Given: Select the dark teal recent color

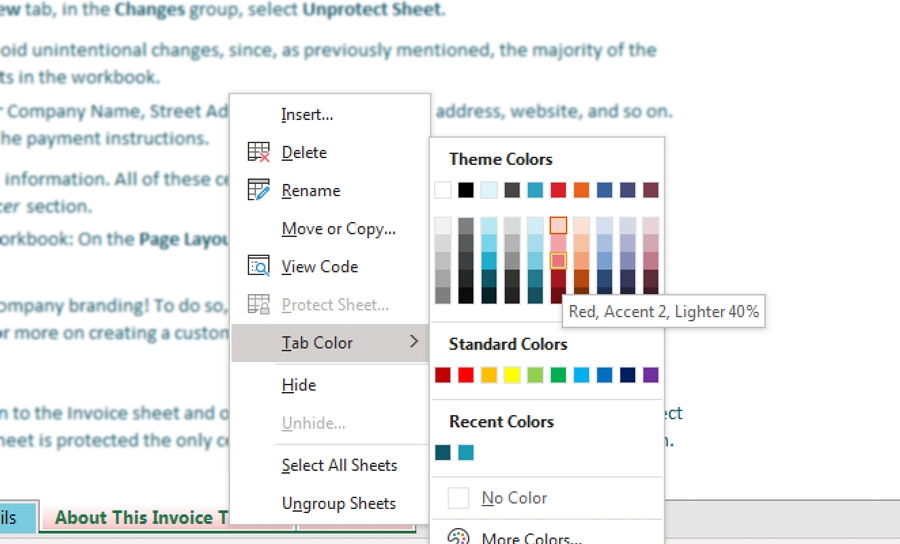Looking at the screenshot, I should [443, 453].
